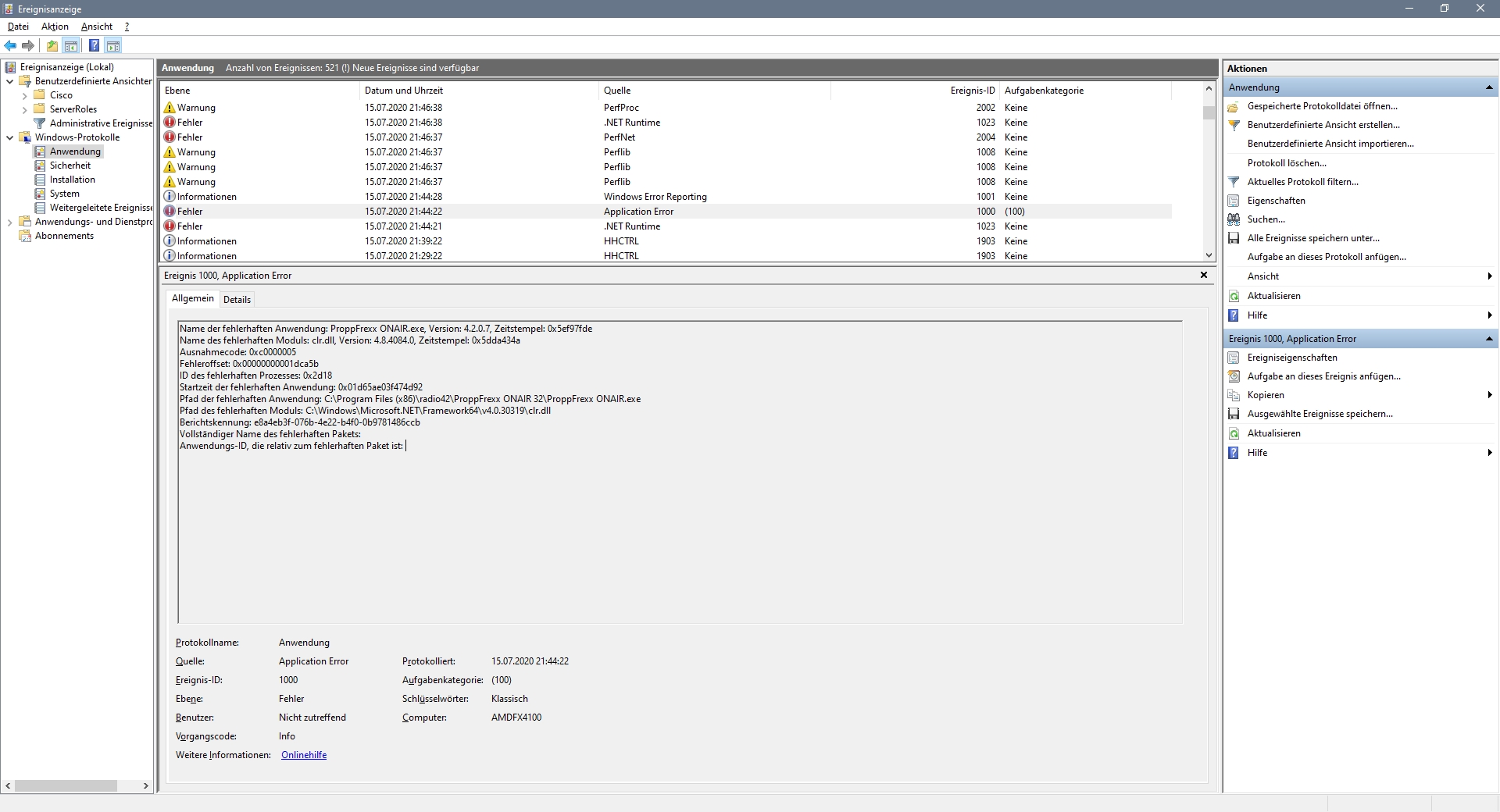
Task: Open the Onlinehilfe link
Action: pyautogui.click(x=304, y=755)
